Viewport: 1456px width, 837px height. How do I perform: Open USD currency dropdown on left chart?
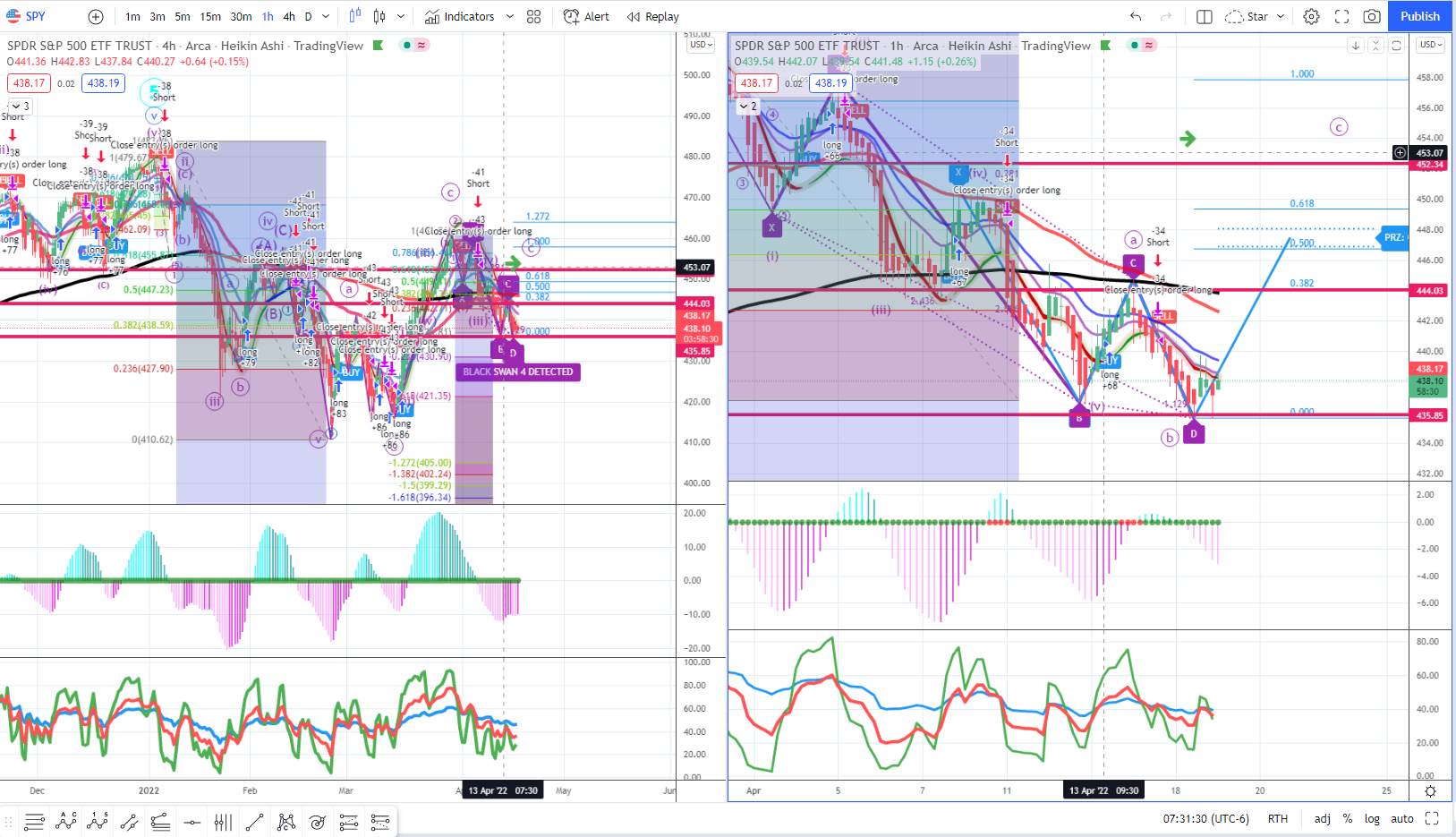click(700, 45)
